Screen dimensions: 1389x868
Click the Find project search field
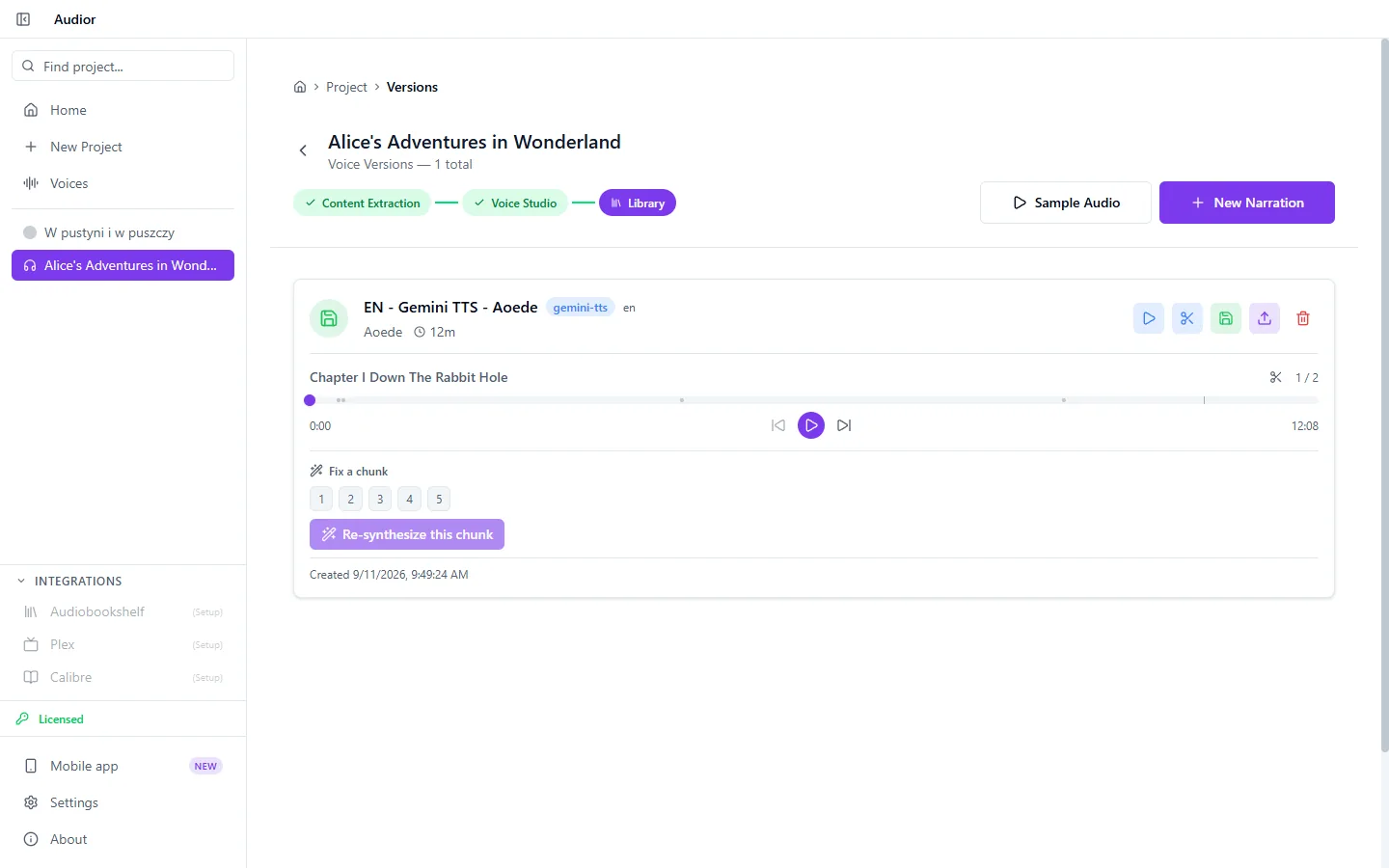(123, 67)
